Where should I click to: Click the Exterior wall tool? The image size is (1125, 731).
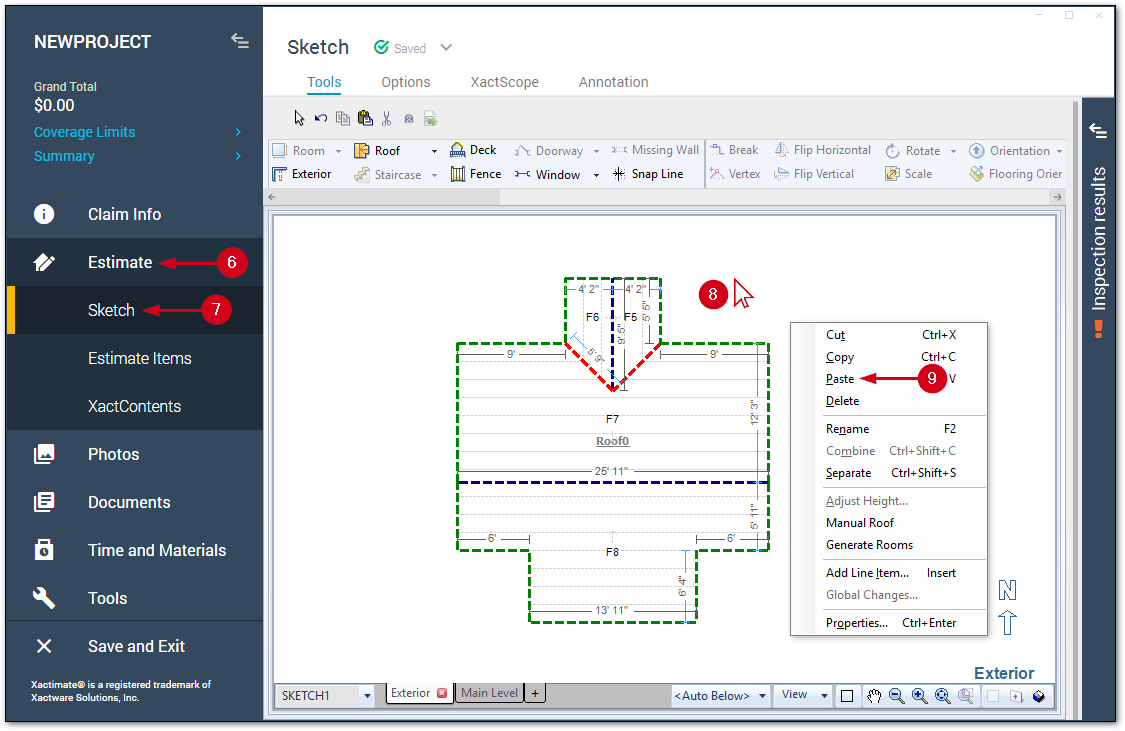(x=301, y=174)
